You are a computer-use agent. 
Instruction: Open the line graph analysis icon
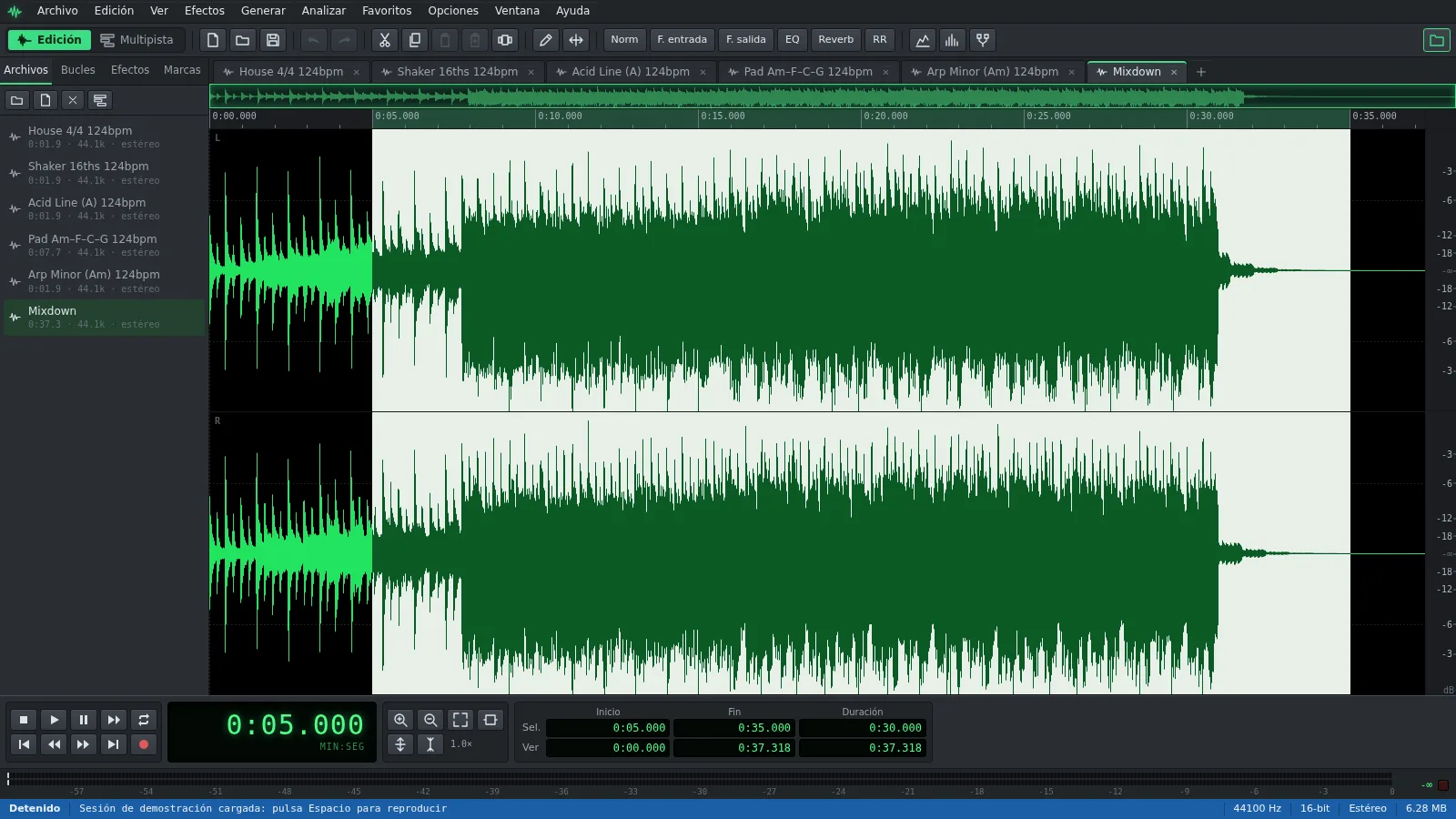tap(923, 40)
